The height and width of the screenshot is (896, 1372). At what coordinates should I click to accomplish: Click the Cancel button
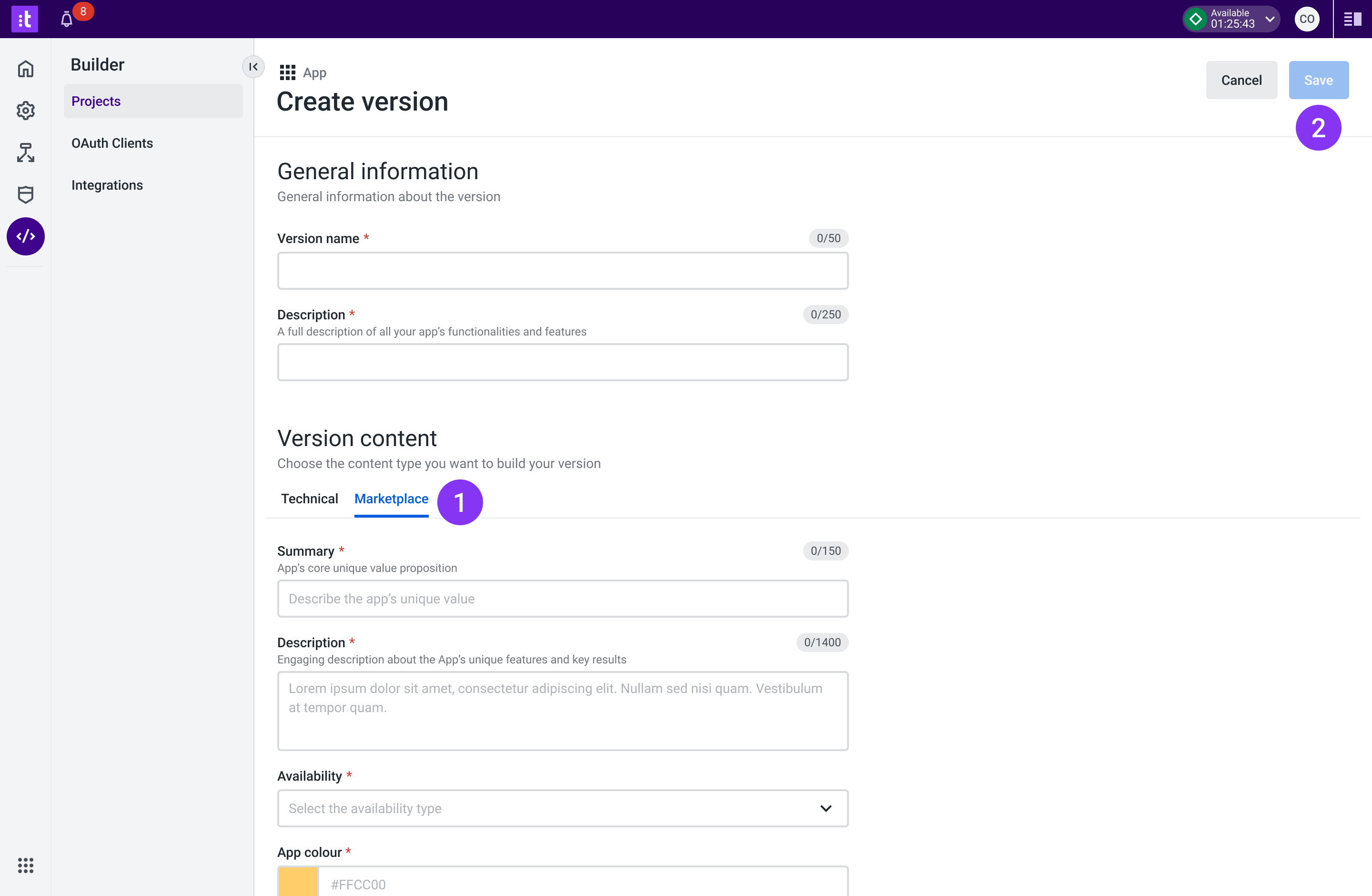click(1241, 80)
